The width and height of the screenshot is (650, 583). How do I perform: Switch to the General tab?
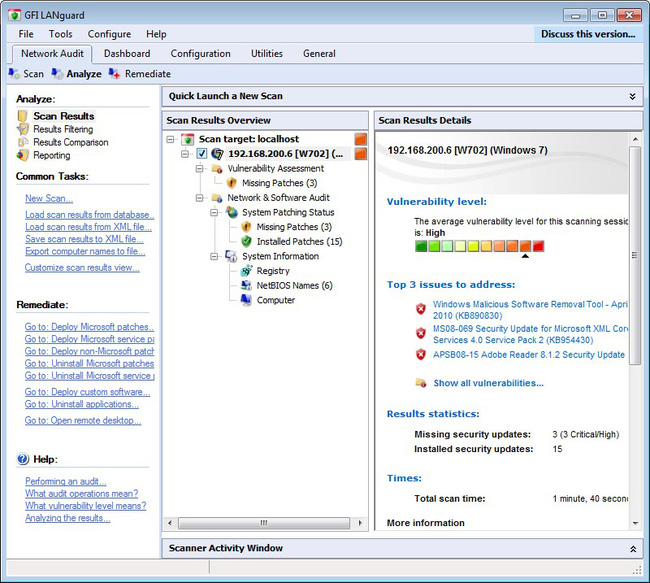pos(319,53)
